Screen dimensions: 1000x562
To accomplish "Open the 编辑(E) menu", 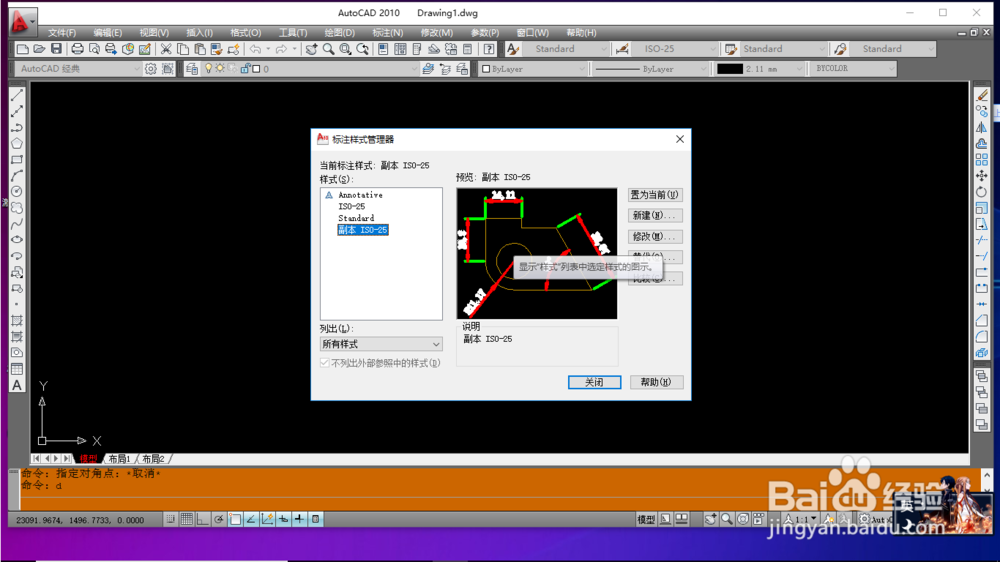I will click(x=107, y=33).
